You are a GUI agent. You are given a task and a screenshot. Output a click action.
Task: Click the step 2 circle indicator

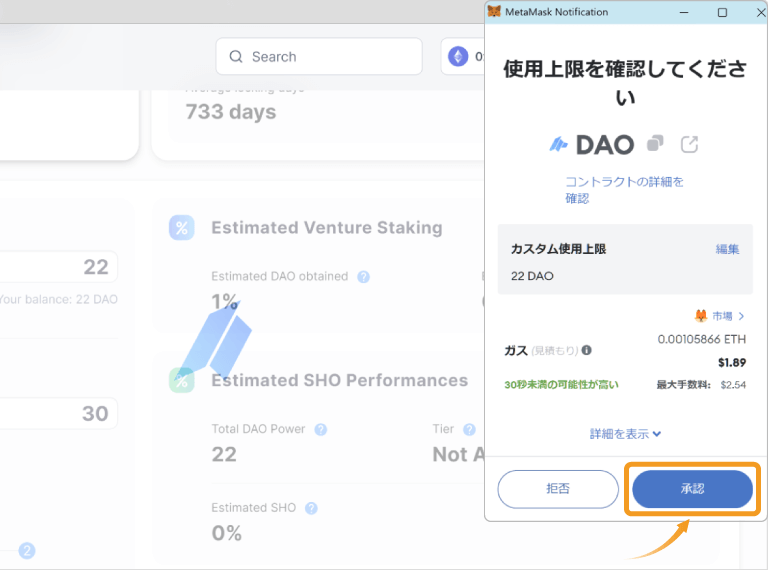27,551
